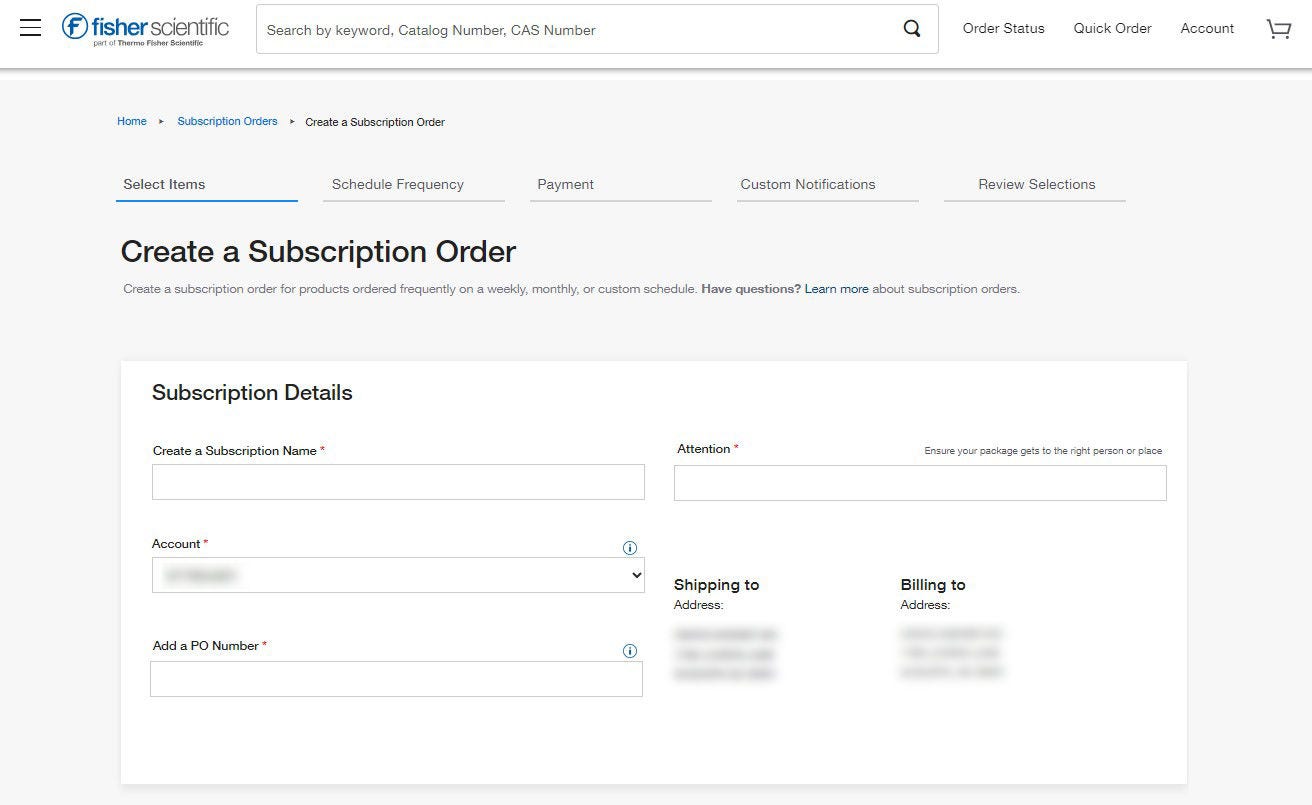Switch to the Payment tab
This screenshot has height=805, width=1312.
565,184
